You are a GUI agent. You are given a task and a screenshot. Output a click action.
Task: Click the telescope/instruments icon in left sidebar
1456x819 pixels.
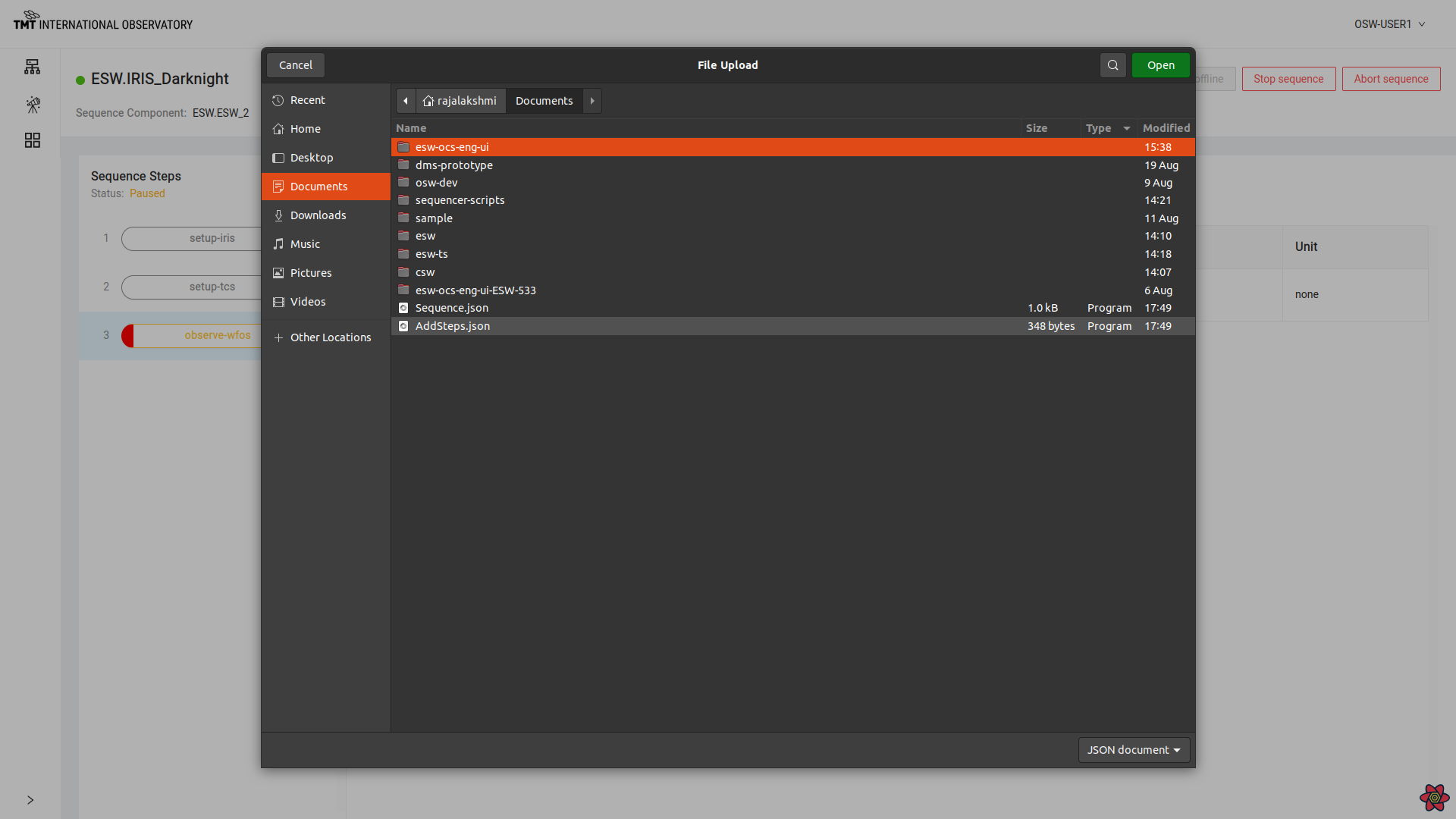[x=32, y=104]
